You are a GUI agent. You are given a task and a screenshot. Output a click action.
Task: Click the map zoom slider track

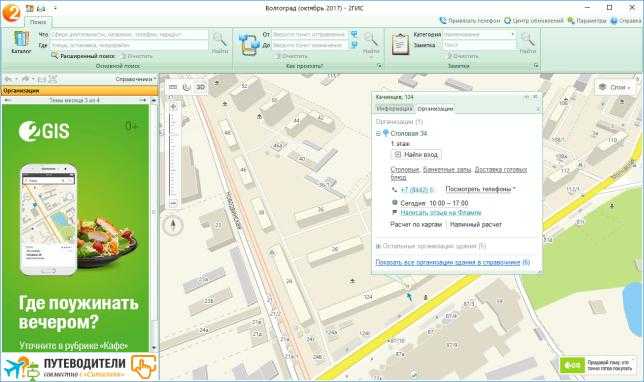coord(173,155)
